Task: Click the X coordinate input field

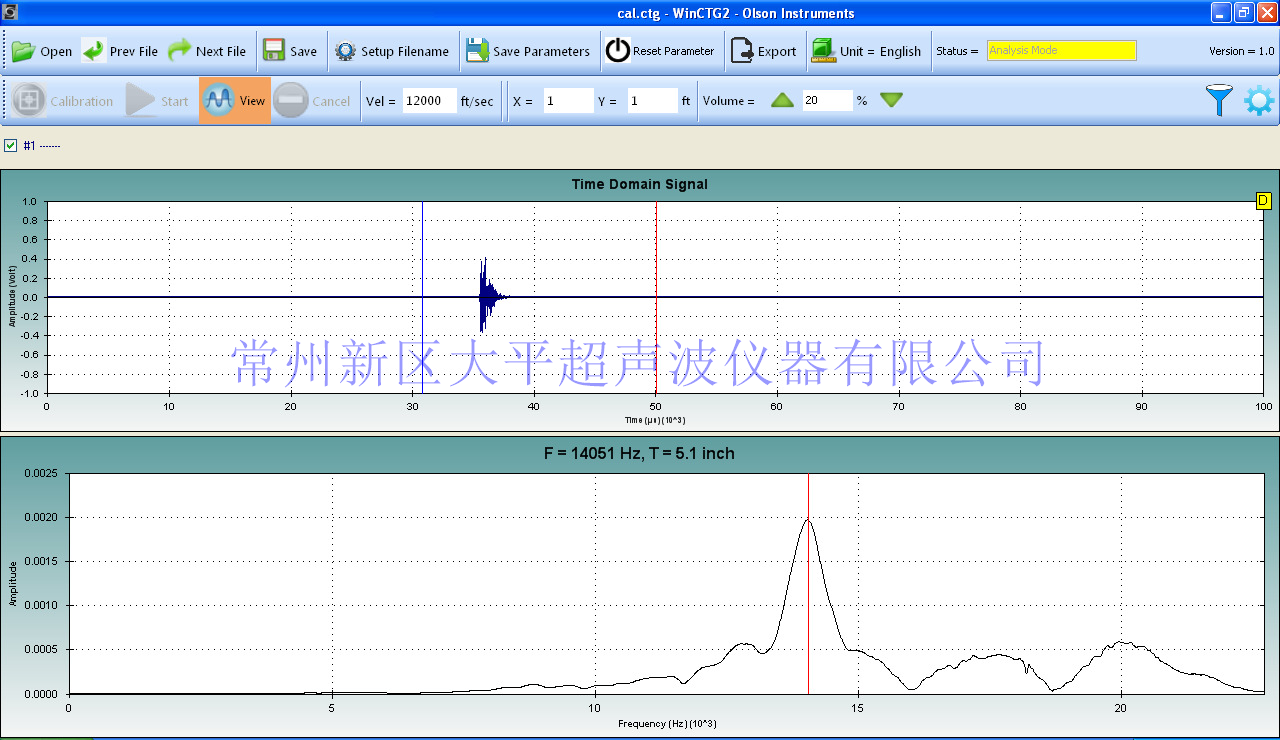Action: (x=567, y=101)
